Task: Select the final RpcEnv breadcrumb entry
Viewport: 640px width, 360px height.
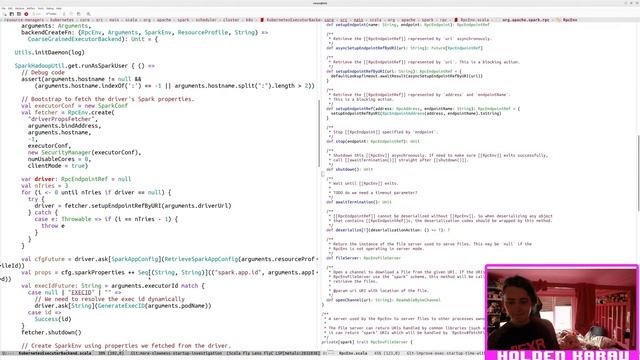Action: 570,20
